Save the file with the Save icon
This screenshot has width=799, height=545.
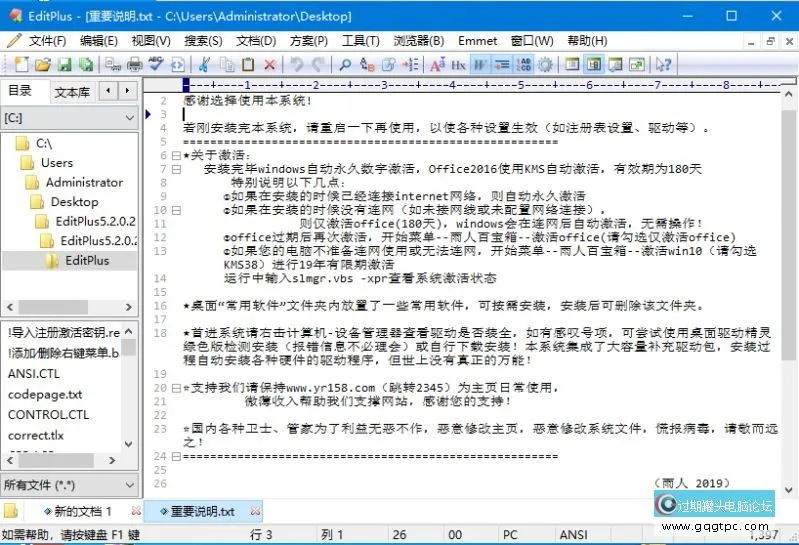pyautogui.click(x=64, y=65)
